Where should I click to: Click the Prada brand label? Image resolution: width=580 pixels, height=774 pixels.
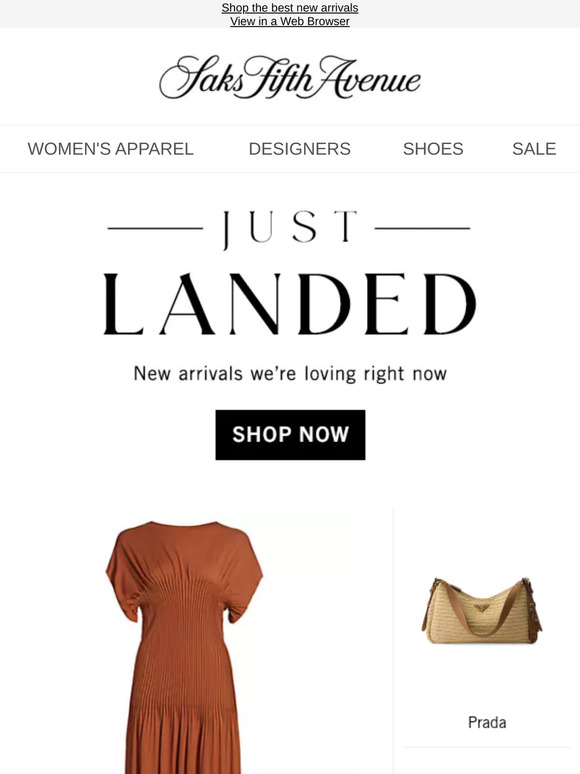487,723
